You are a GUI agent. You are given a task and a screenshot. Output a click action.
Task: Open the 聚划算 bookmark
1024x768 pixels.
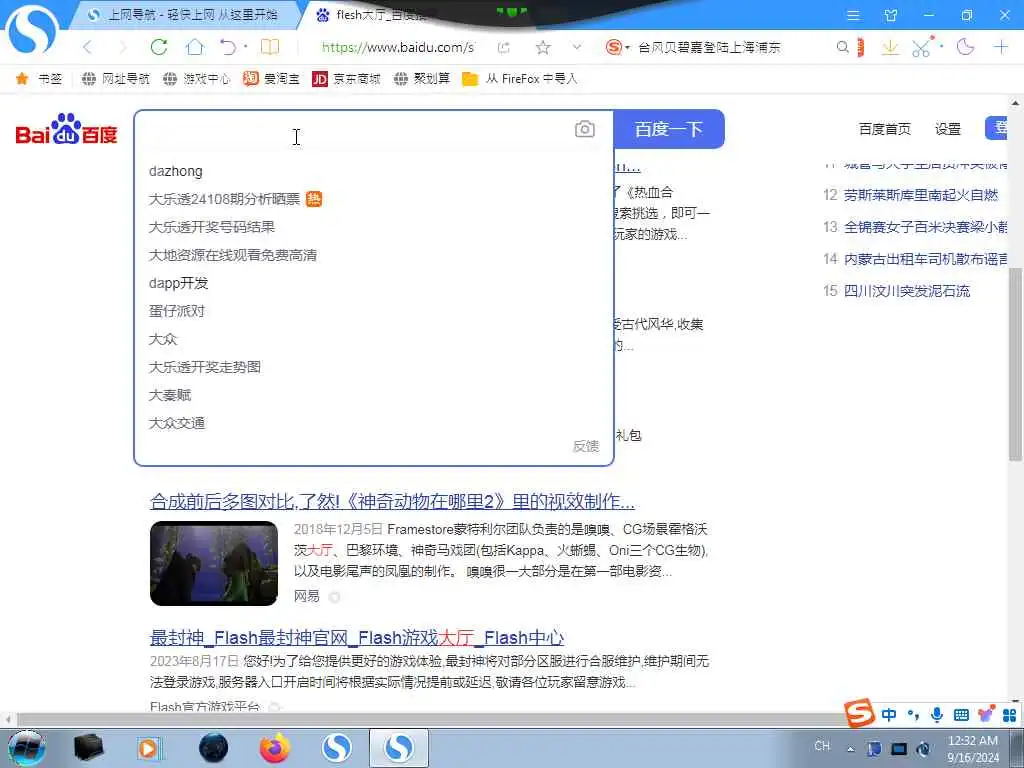[422, 79]
